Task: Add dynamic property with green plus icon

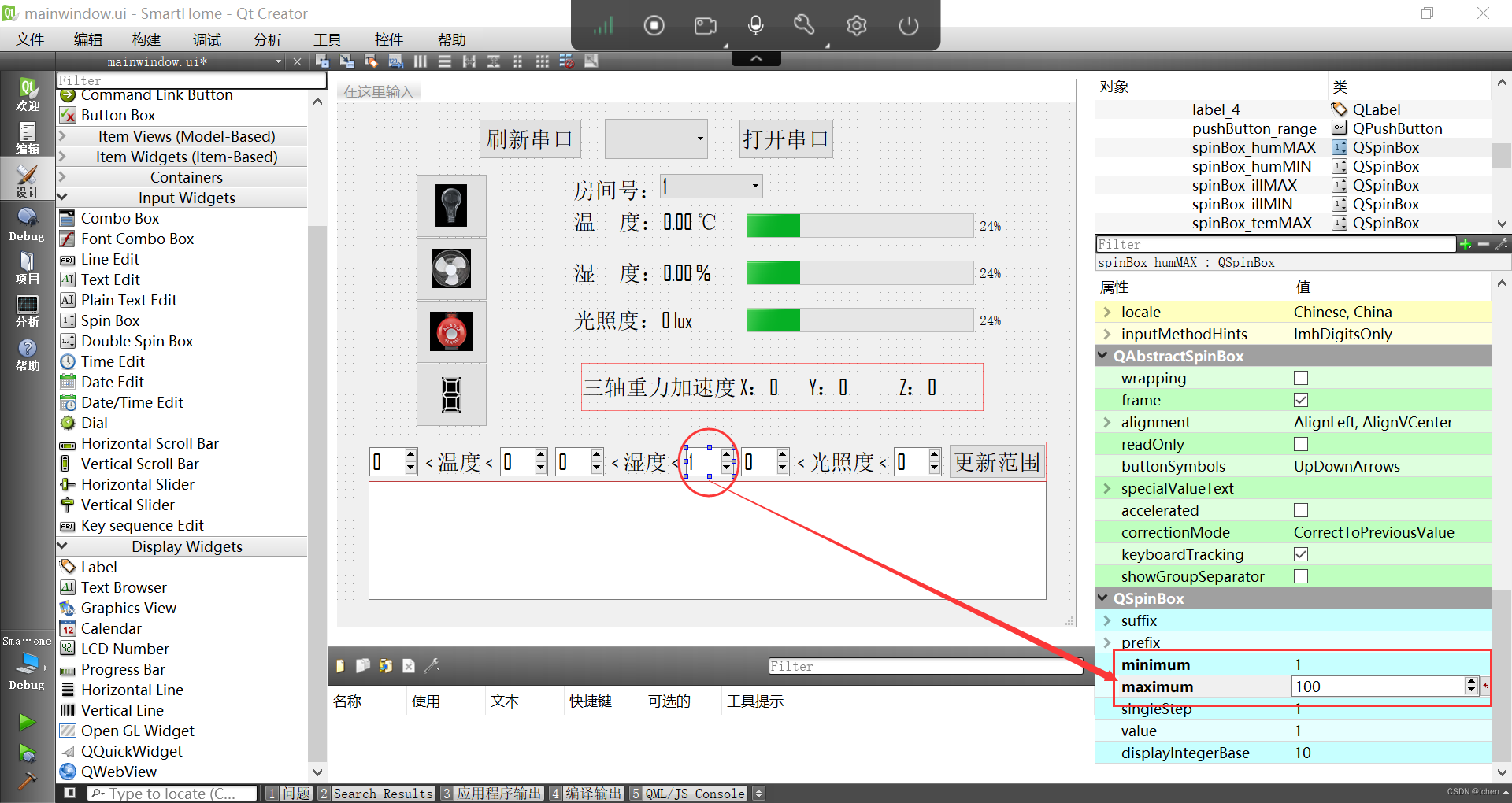Action: pyautogui.click(x=1466, y=244)
